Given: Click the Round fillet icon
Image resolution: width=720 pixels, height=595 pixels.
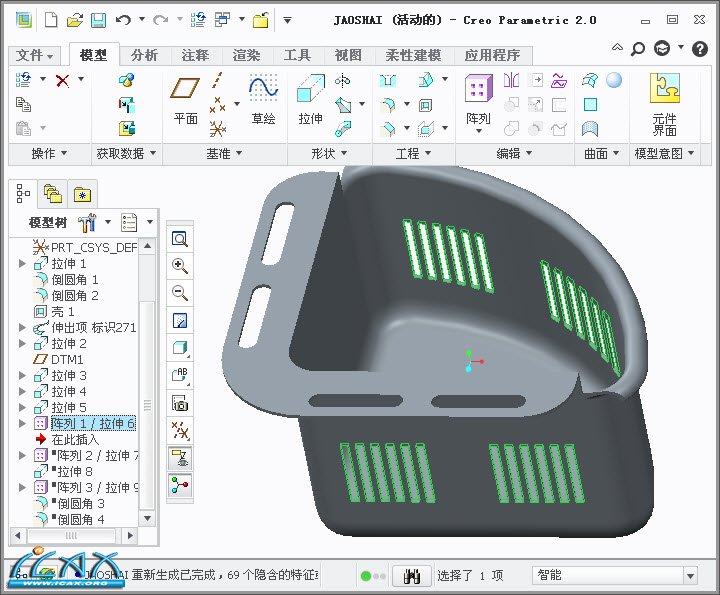Looking at the screenshot, I should click(388, 106).
